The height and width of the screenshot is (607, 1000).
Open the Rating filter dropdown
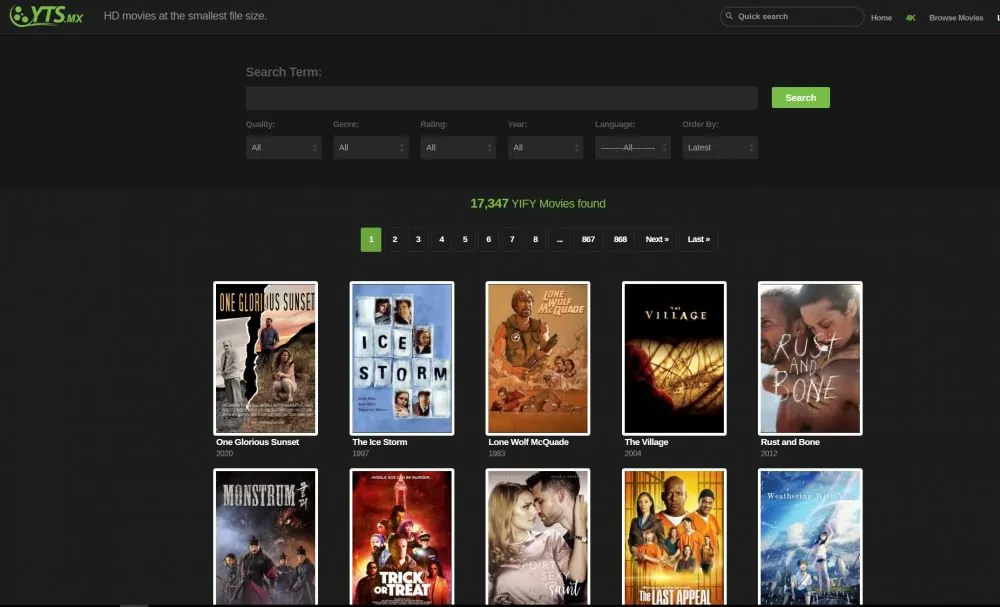click(x=457, y=148)
